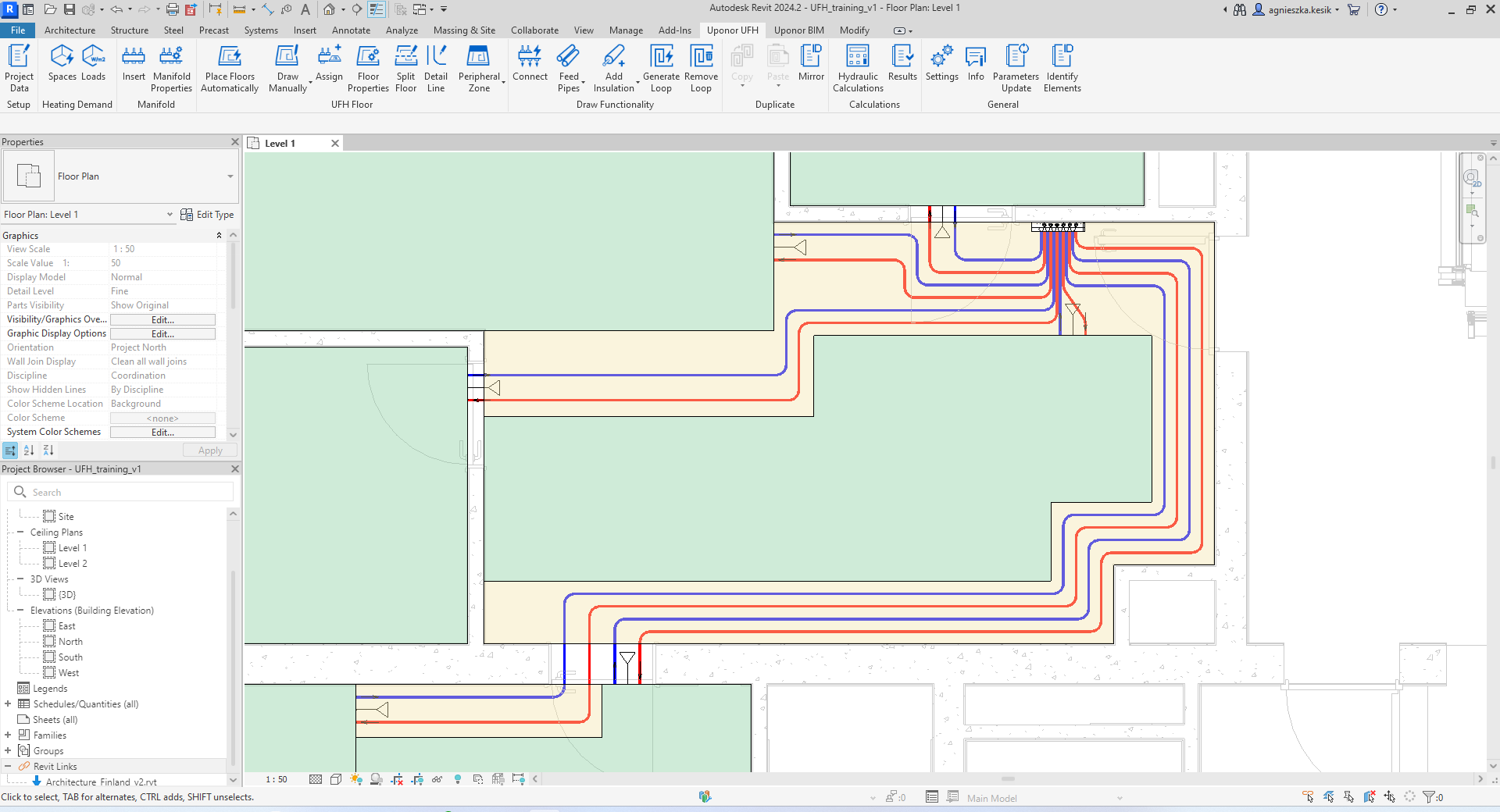This screenshot has height=812, width=1500.
Task: Click Edit Type button in Properties
Action: pyautogui.click(x=207, y=215)
